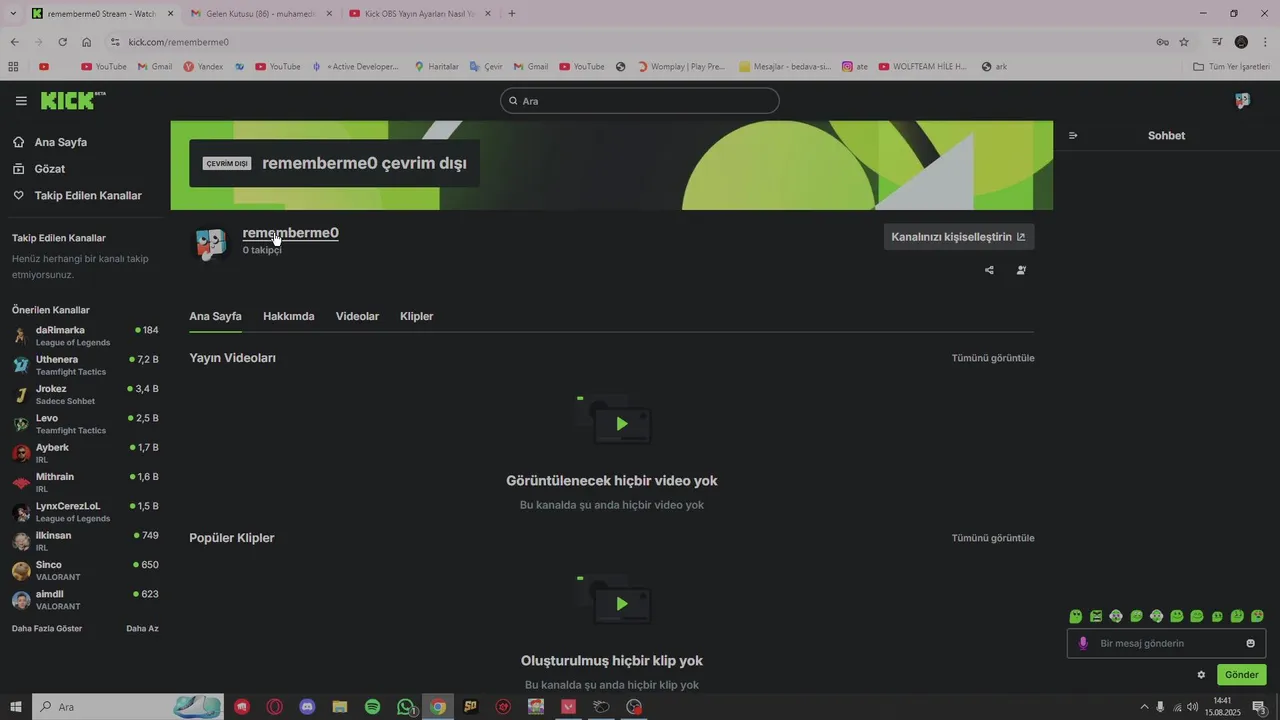Switch to the Hakkımda tab
Image resolution: width=1280 pixels, height=720 pixels.
pos(289,316)
